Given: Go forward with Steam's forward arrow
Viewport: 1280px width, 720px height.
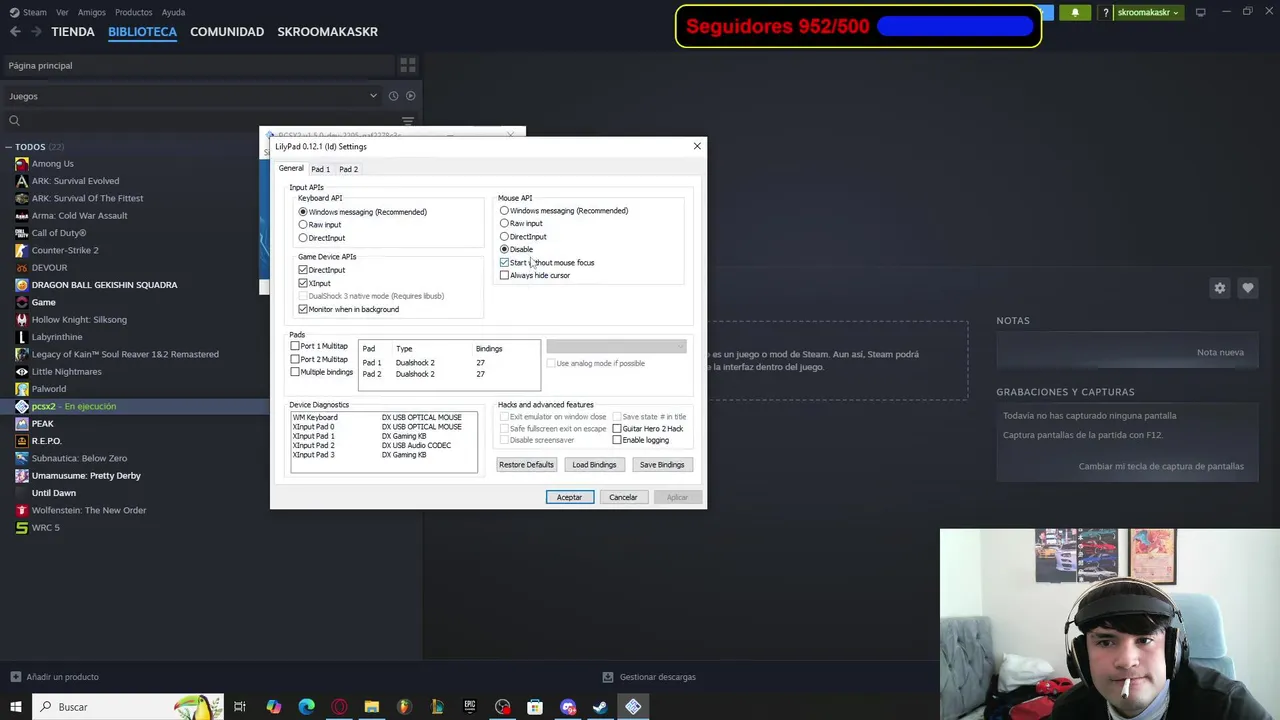Looking at the screenshot, I should [x=36, y=32].
